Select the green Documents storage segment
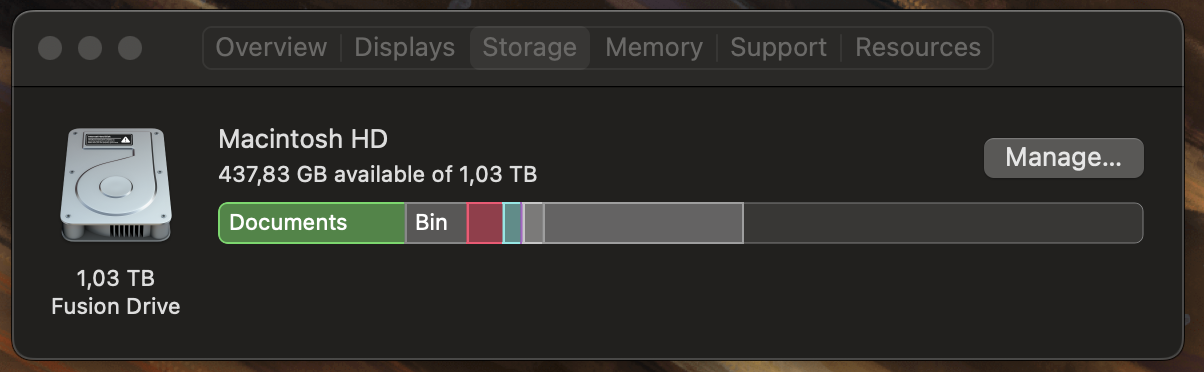The width and height of the screenshot is (1204, 372). pos(312,222)
